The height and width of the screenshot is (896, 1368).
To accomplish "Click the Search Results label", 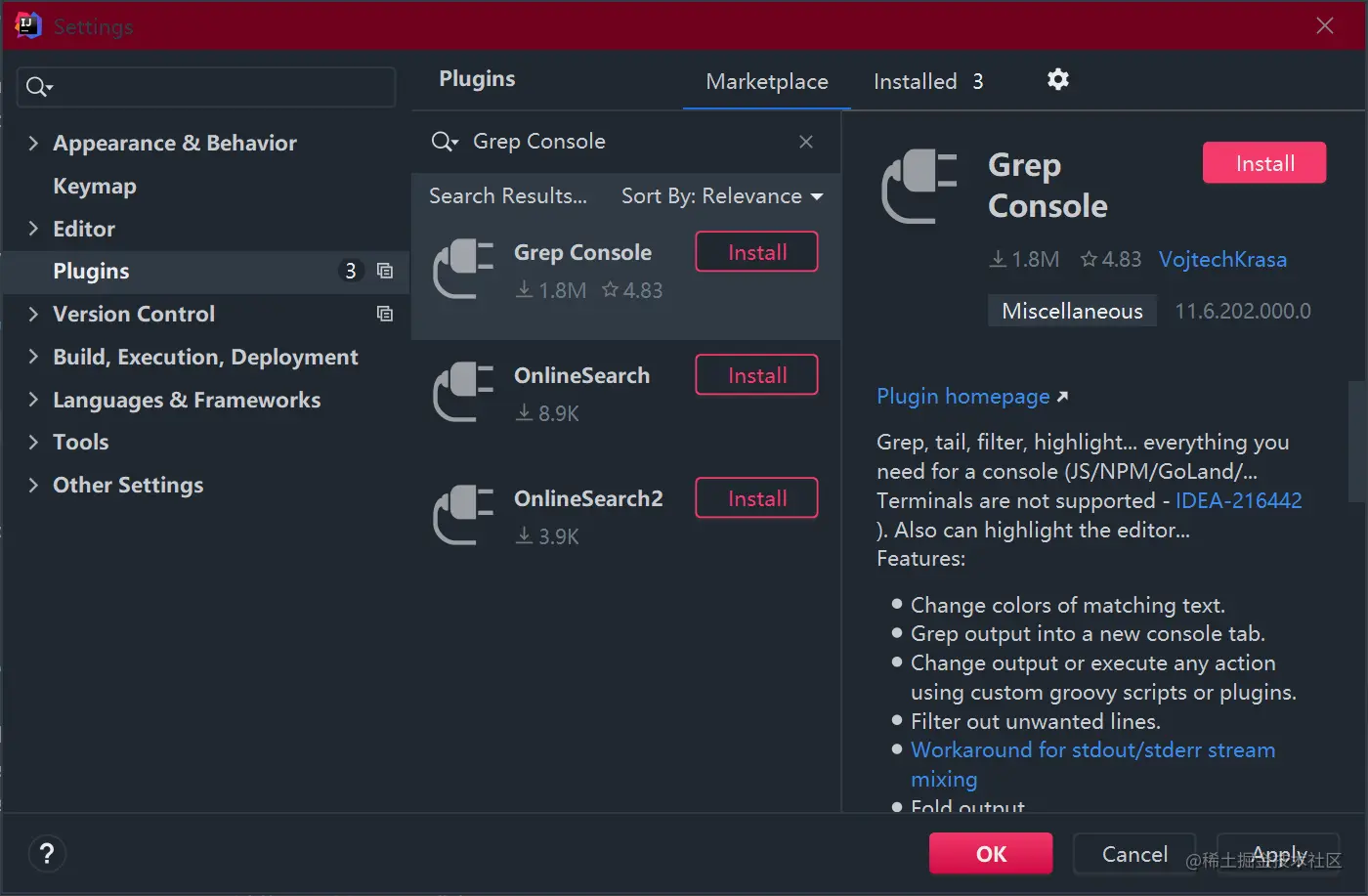I will click(x=508, y=196).
